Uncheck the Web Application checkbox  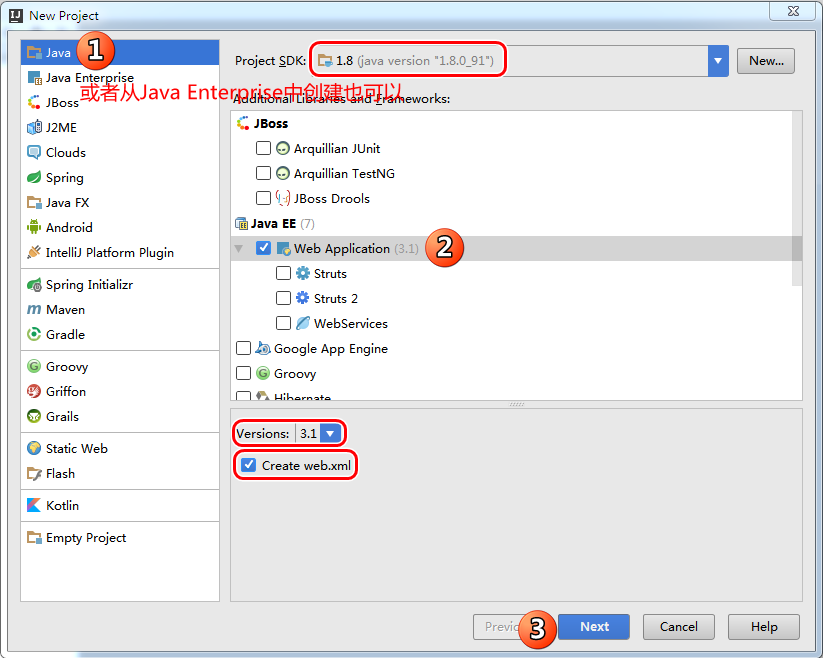[x=263, y=248]
